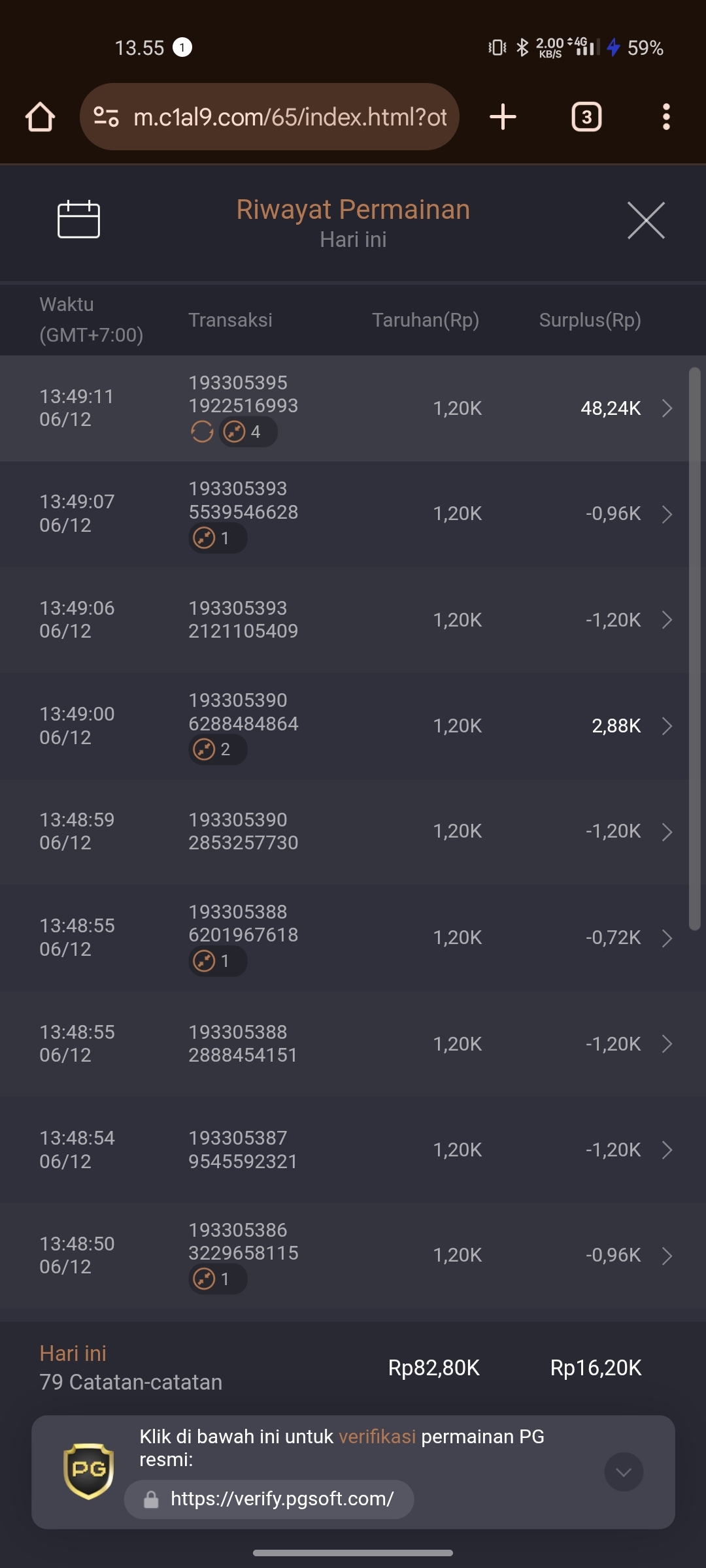Open a new browser tab with plus icon
Viewport: 706px width, 1568px height.
(503, 117)
